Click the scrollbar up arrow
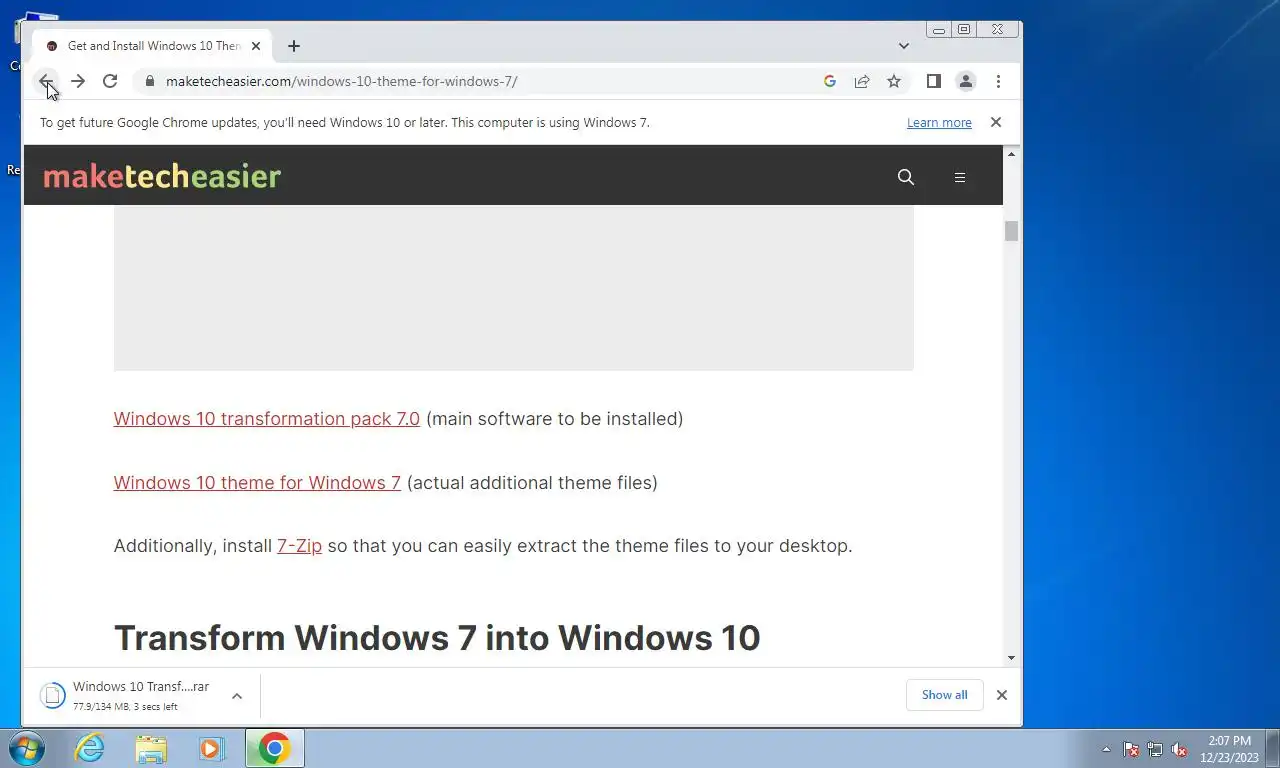 (x=1012, y=154)
